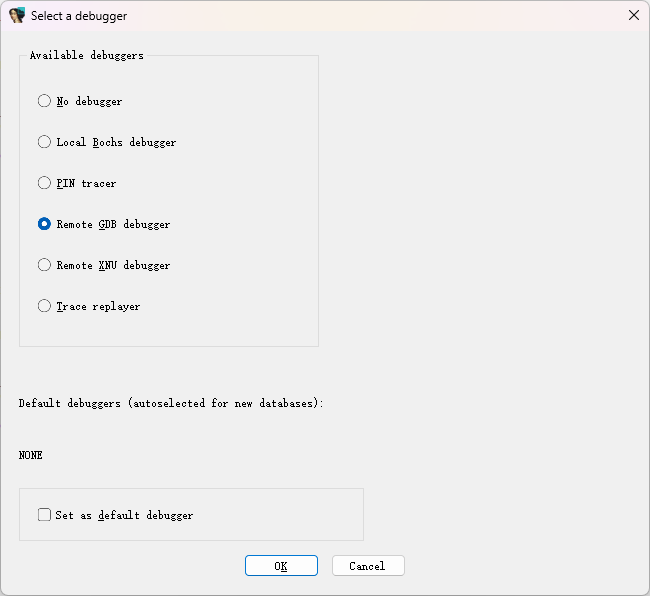
Task: Click the "Local Bochs debugger" label text
Action: click(116, 143)
